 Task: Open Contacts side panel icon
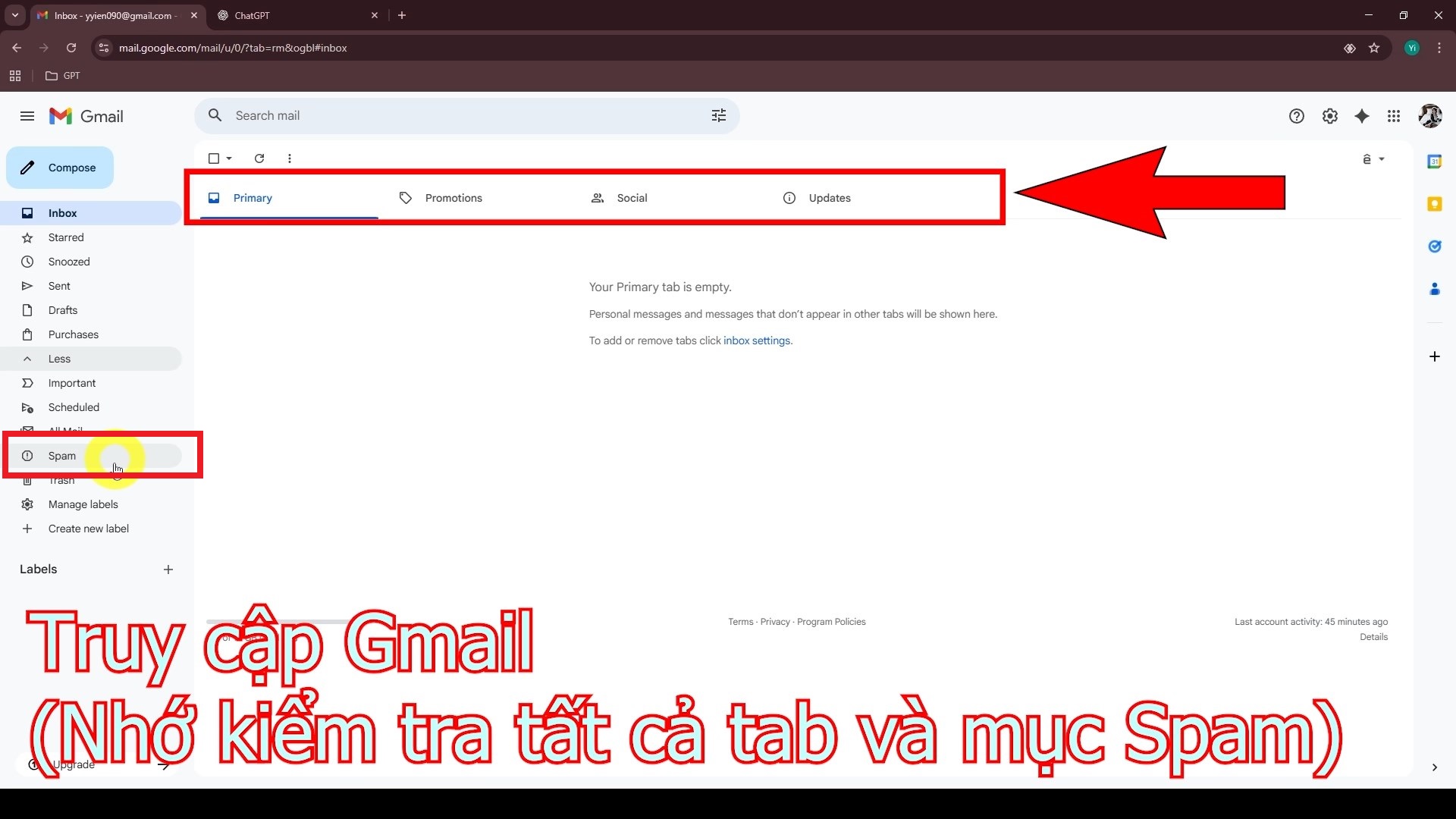point(1434,289)
